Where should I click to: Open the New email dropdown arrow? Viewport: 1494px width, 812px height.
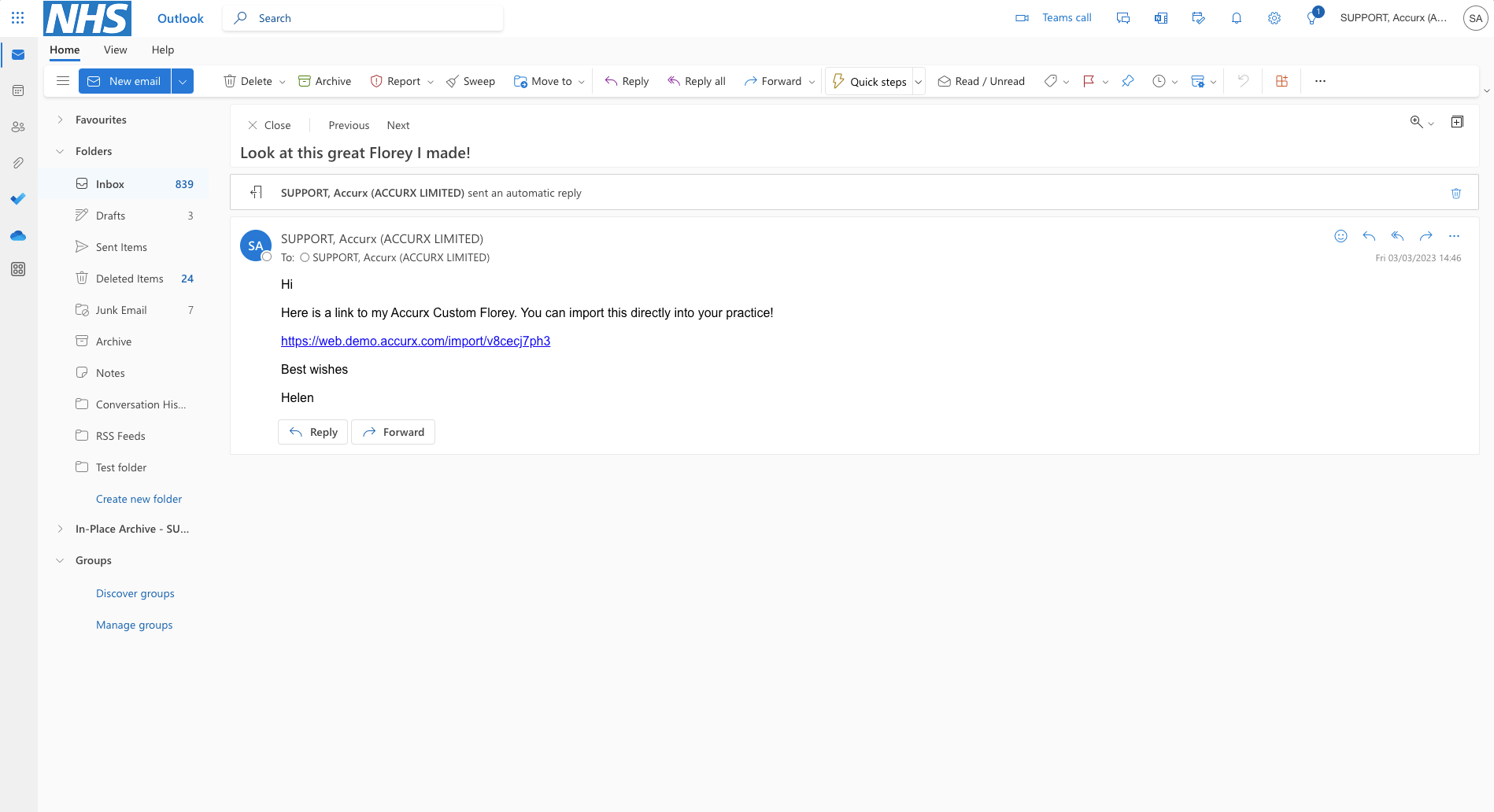point(183,81)
